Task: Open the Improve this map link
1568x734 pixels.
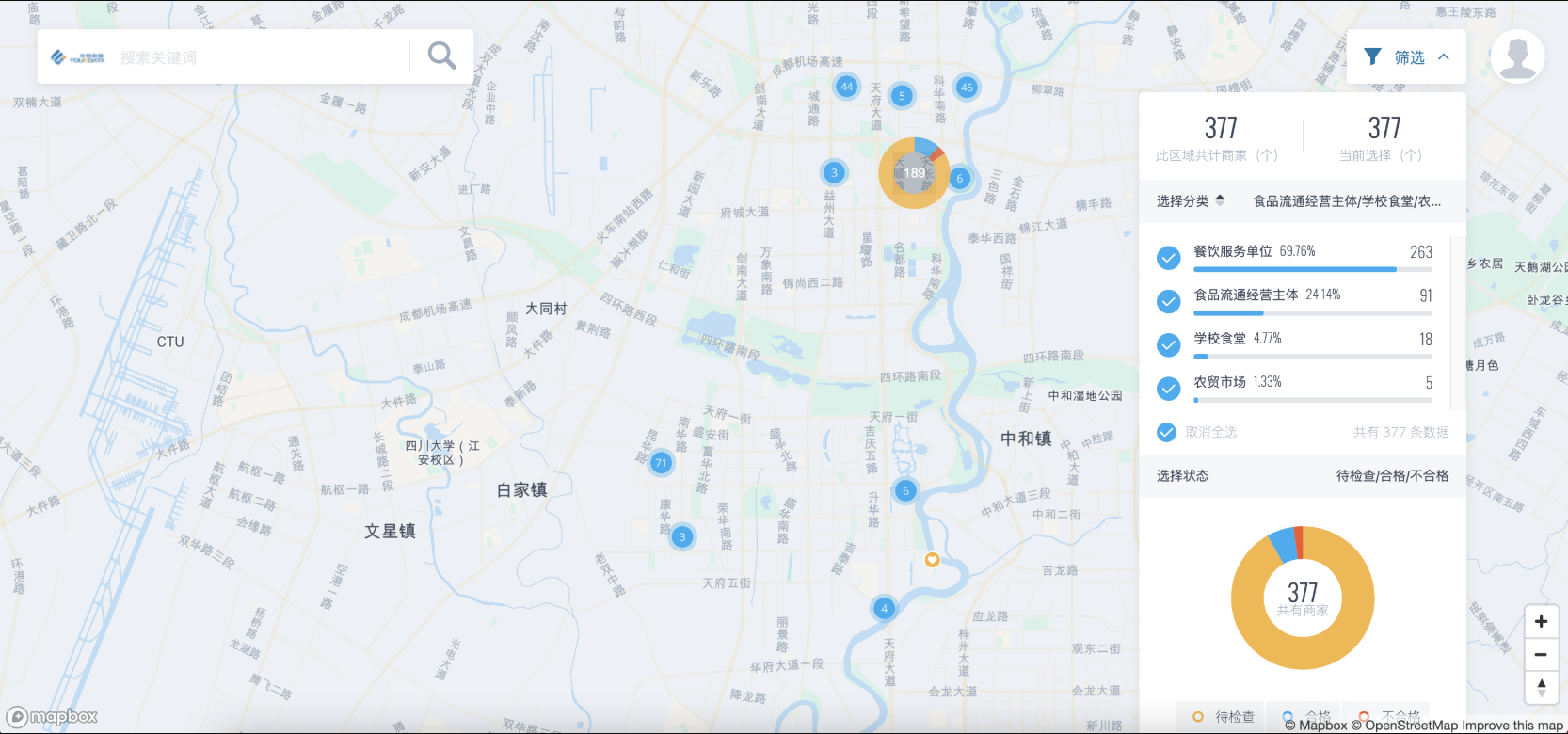Action: (1512, 726)
